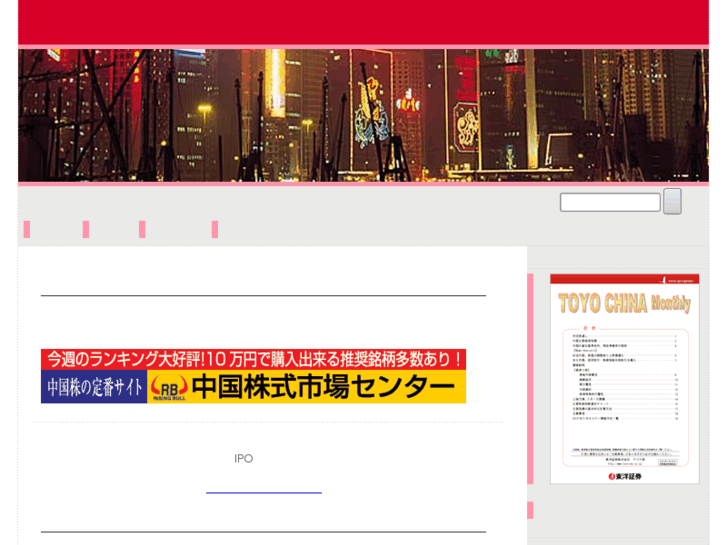727x545 pixels.
Task: Click the search text field
Action: (610, 202)
